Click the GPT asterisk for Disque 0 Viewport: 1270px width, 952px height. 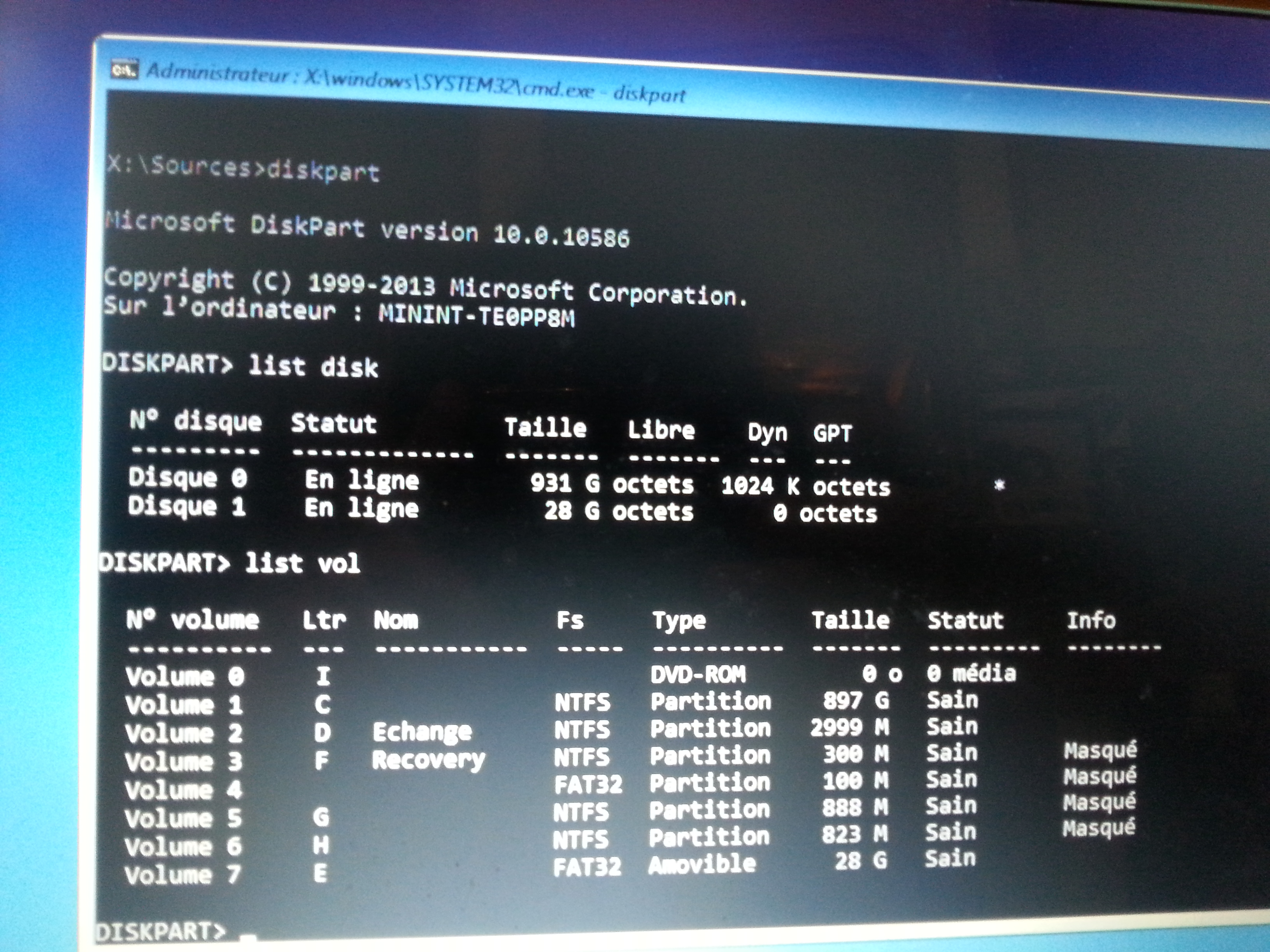(999, 485)
